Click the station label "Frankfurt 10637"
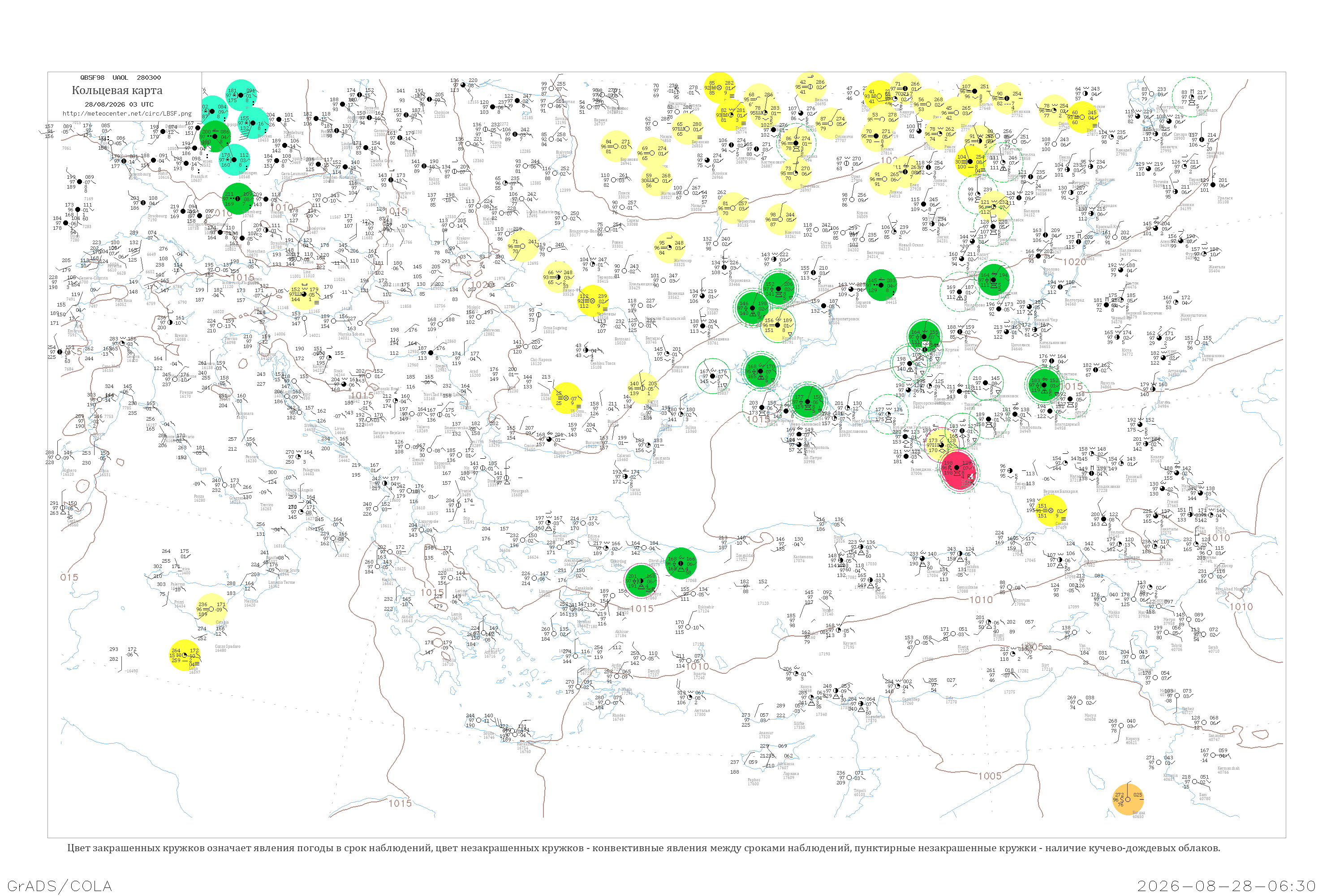 [x=199, y=178]
